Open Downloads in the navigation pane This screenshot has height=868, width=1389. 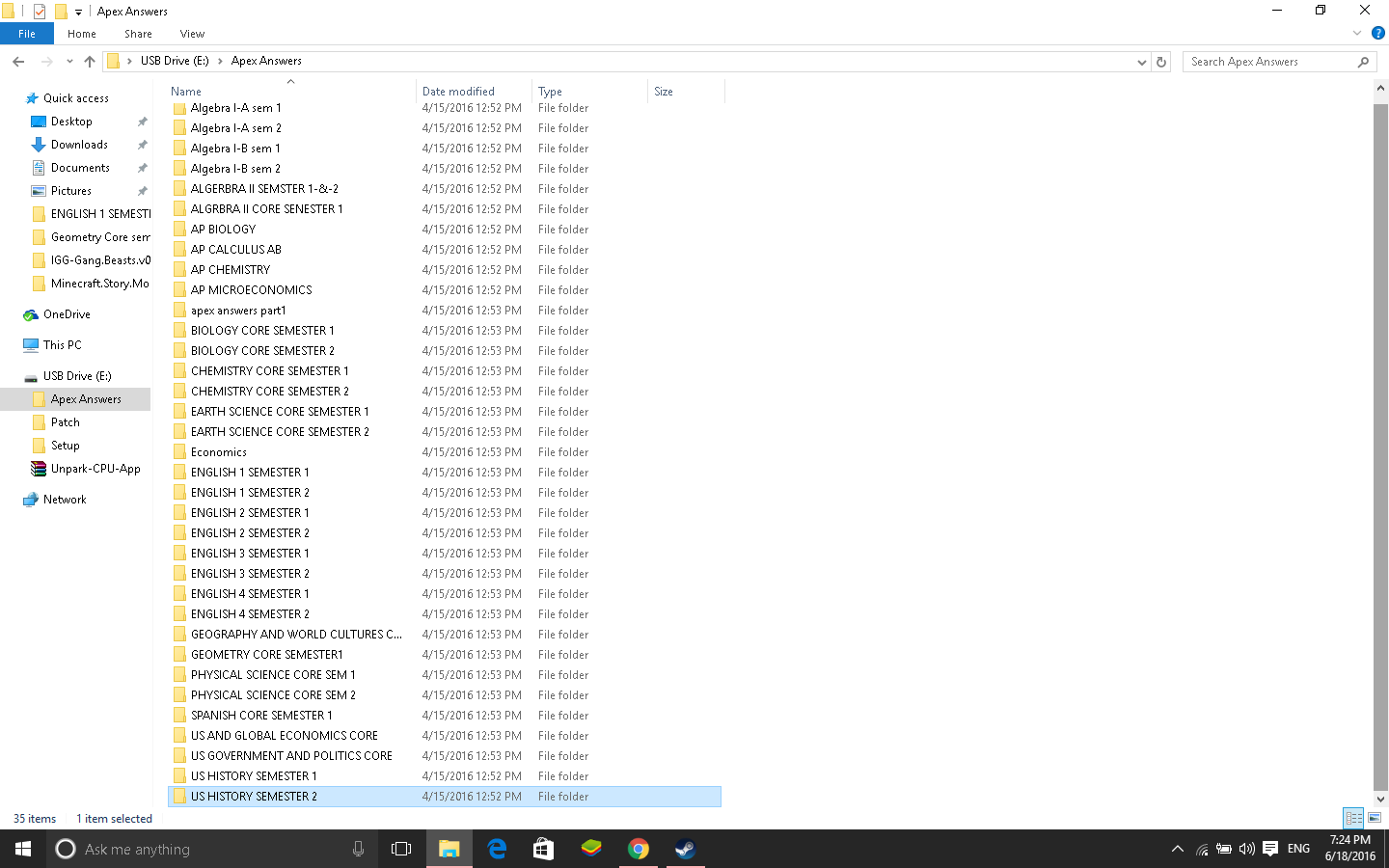79,145
